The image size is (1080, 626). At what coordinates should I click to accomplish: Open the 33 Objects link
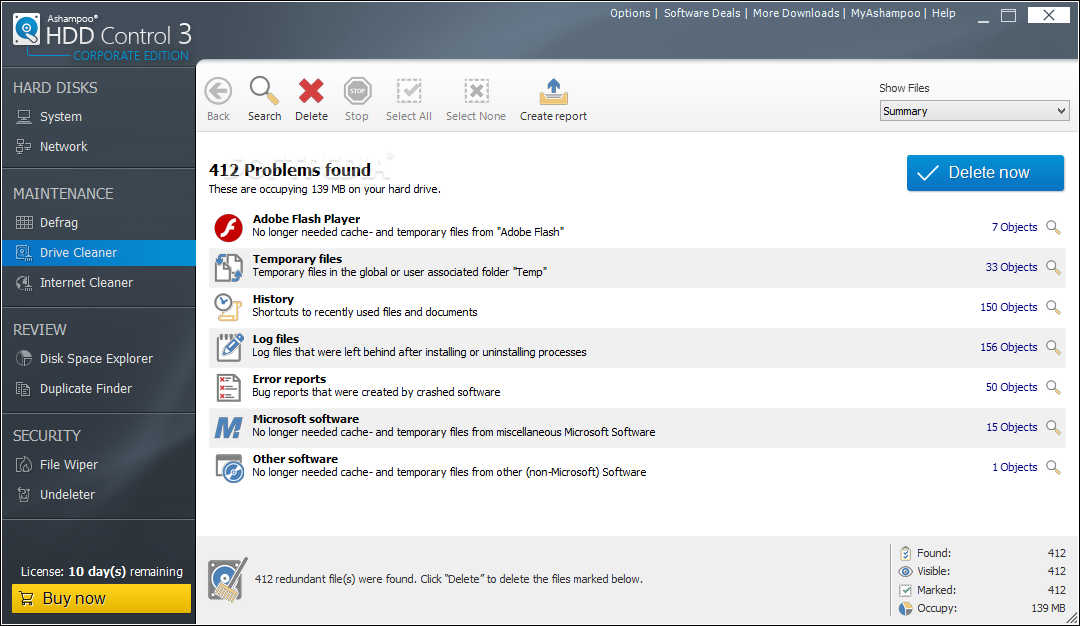pos(1011,267)
